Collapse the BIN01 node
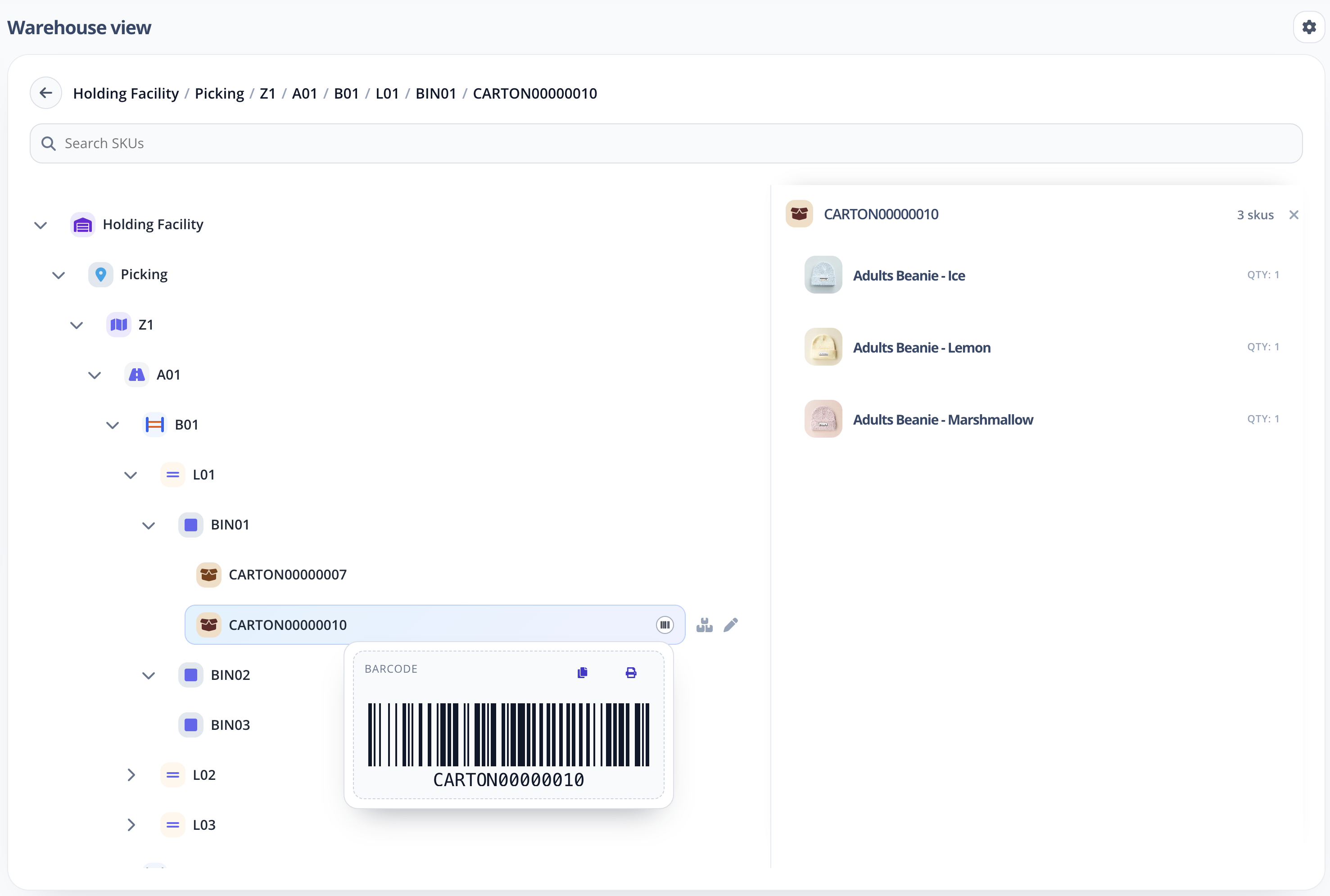 pyautogui.click(x=149, y=525)
